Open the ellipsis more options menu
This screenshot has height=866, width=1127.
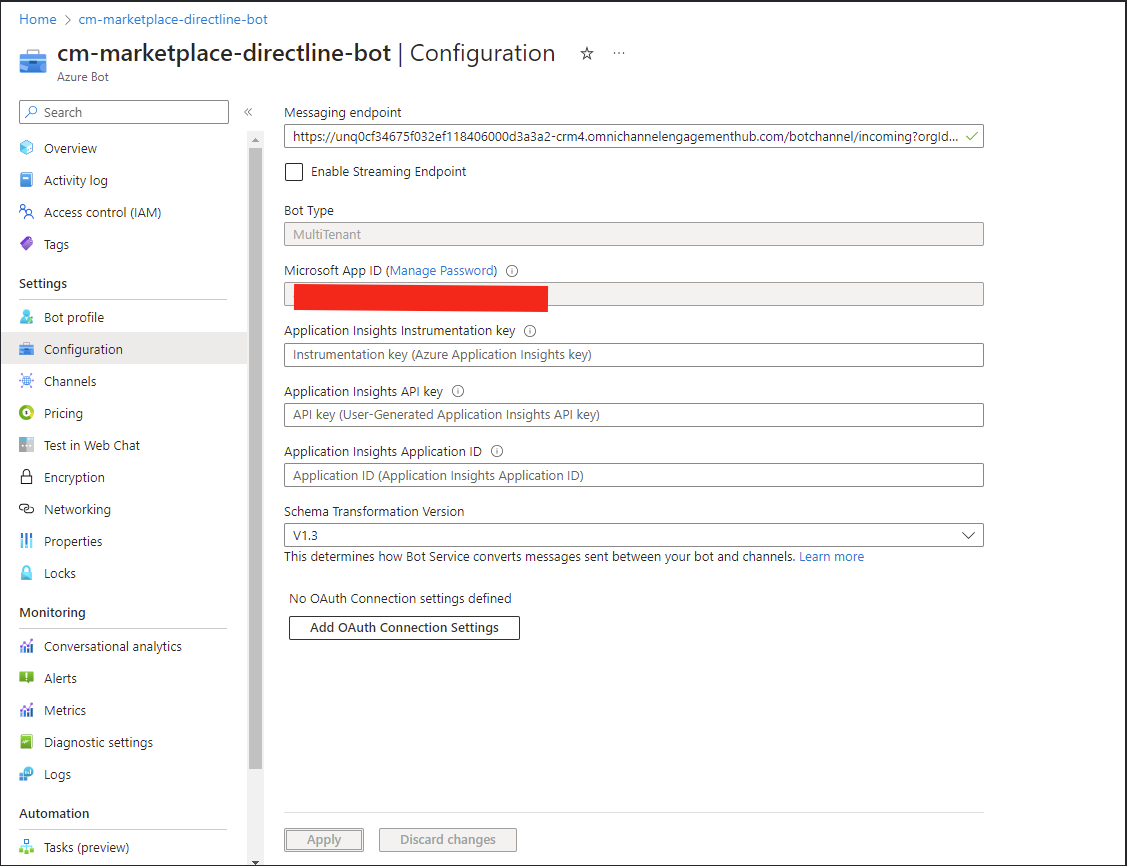point(619,53)
